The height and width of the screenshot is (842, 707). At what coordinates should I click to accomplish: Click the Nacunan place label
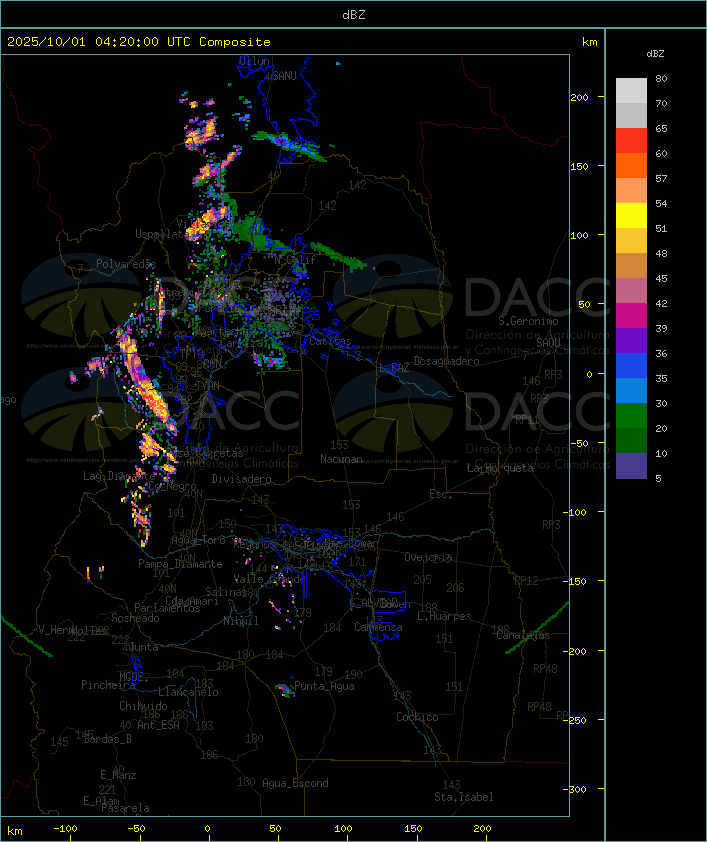[x=341, y=459]
